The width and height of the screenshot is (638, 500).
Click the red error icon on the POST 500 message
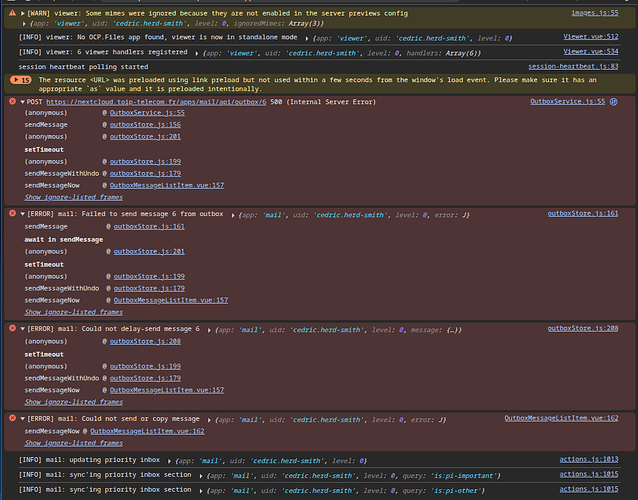click(13, 101)
